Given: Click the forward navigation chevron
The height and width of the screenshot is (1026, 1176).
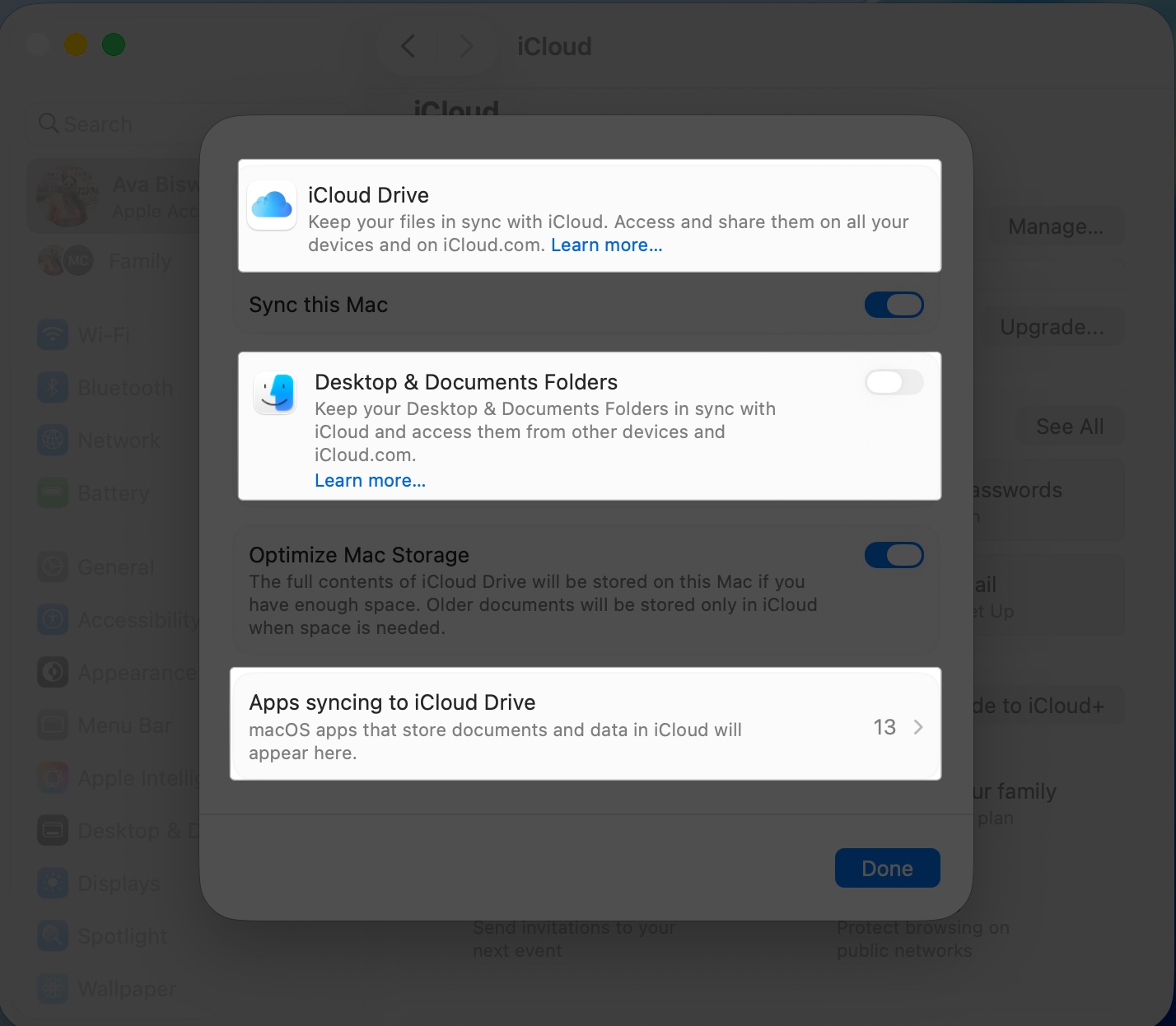Looking at the screenshot, I should coord(466,46).
